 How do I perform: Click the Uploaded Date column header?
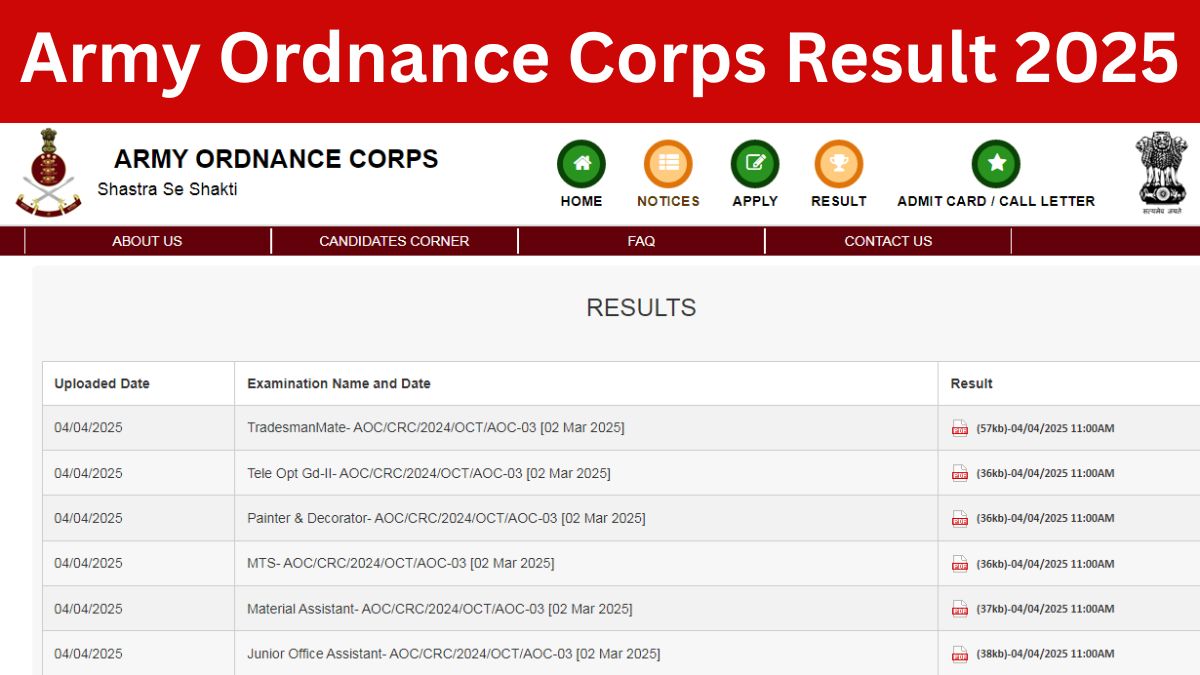(102, 383)
